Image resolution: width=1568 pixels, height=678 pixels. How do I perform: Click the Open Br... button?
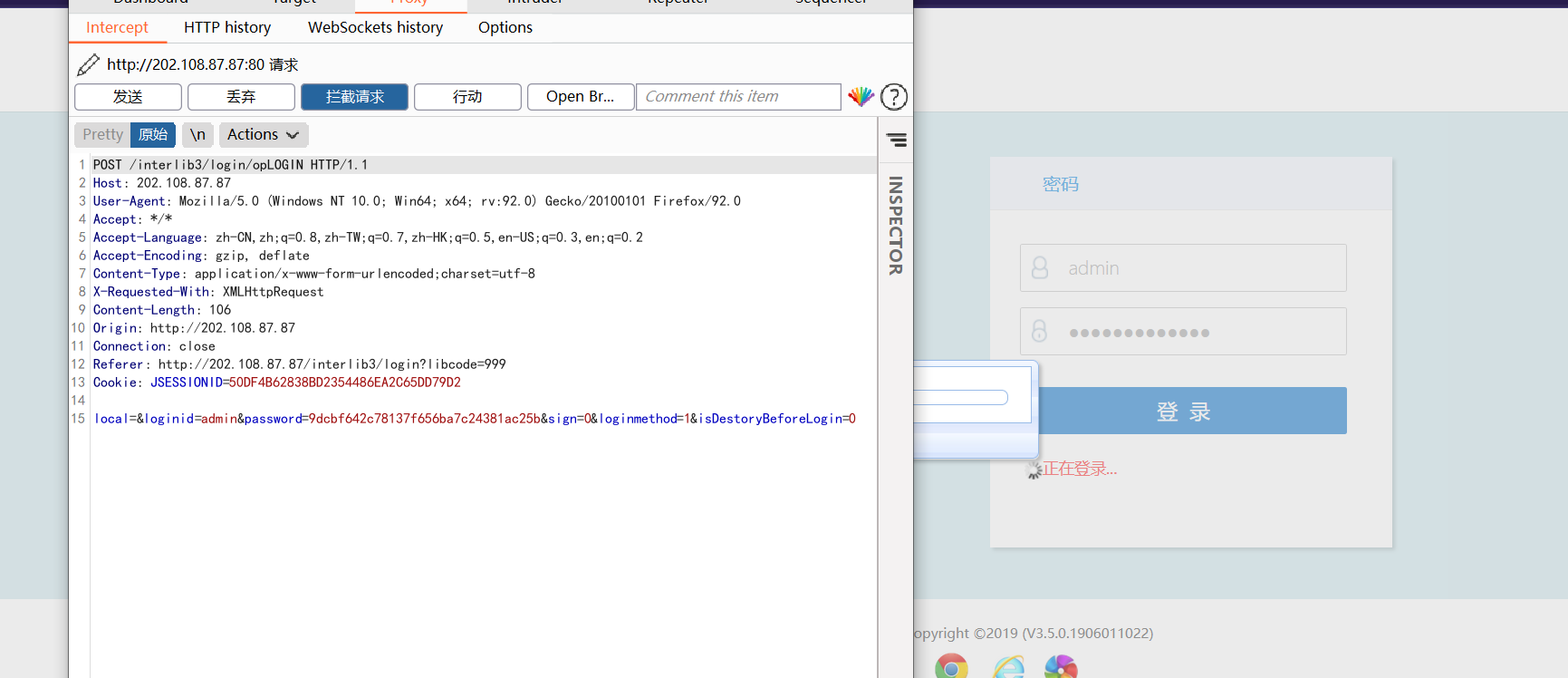[580, 97]
